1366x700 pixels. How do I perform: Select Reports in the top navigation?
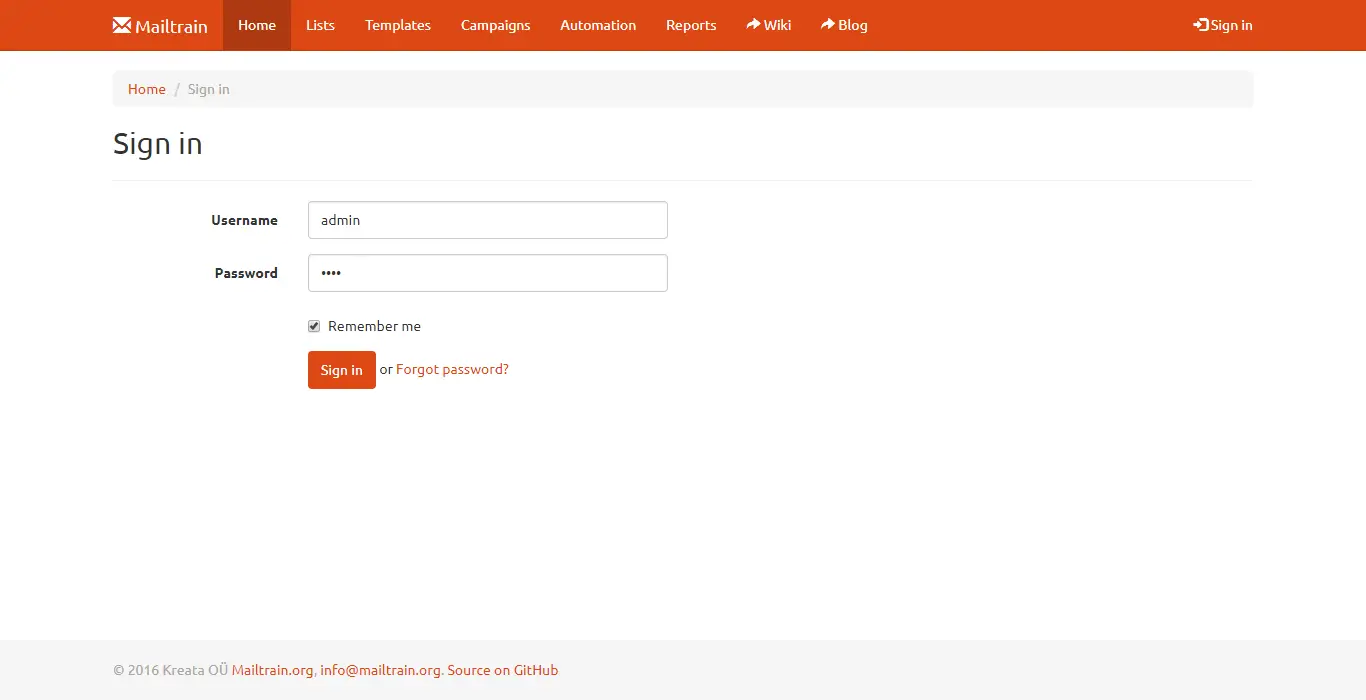691,25
